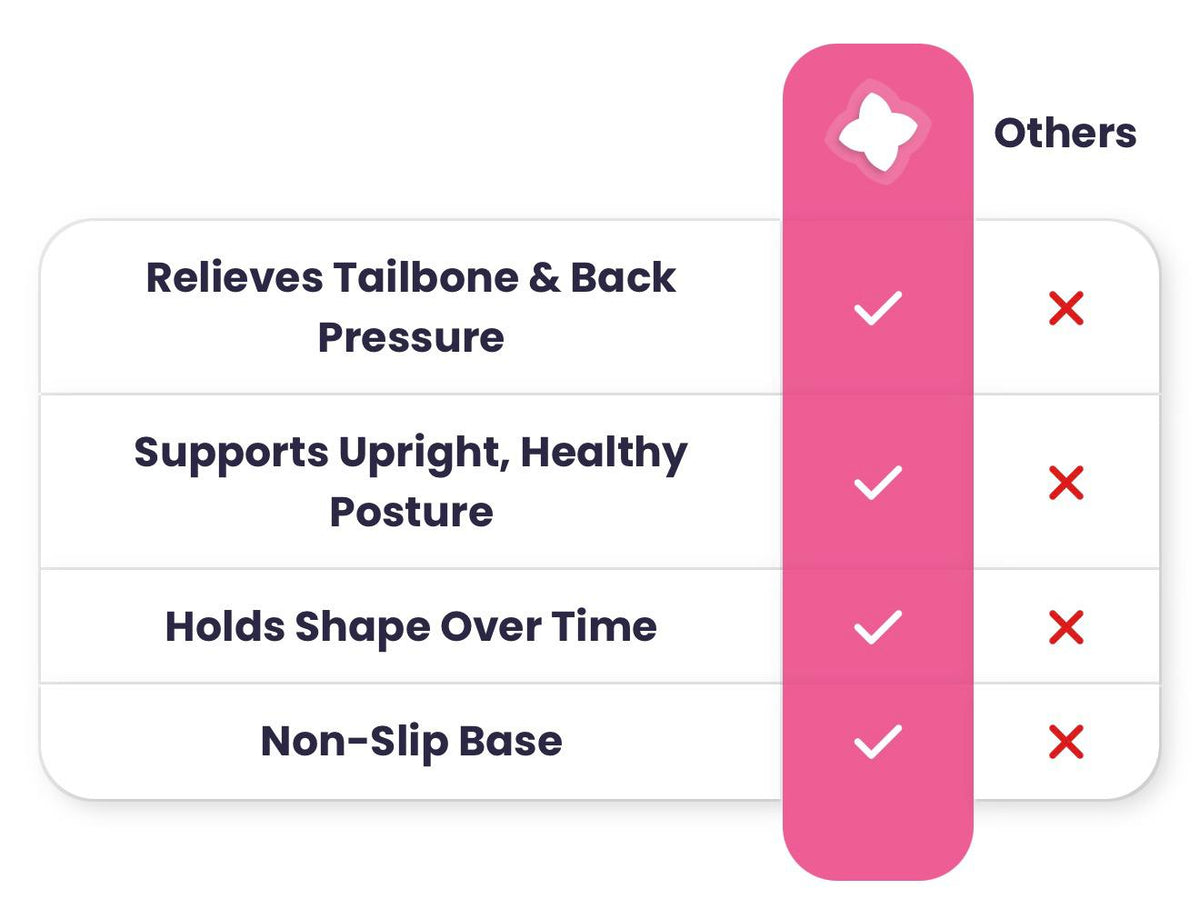Click red X beside Holds Shape Over Time
The height and width of the screenshot is (909, 1200).
tap(1066, 627)
